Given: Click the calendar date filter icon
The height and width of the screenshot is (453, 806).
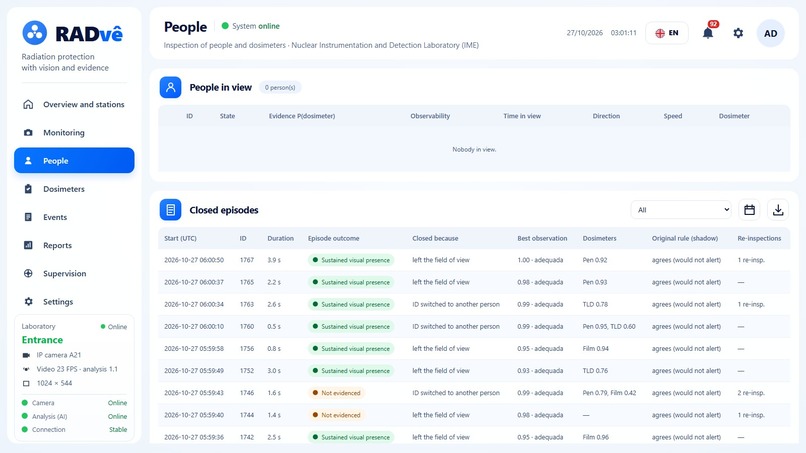Looking at the screenshot, I should [x=749, y=210].
